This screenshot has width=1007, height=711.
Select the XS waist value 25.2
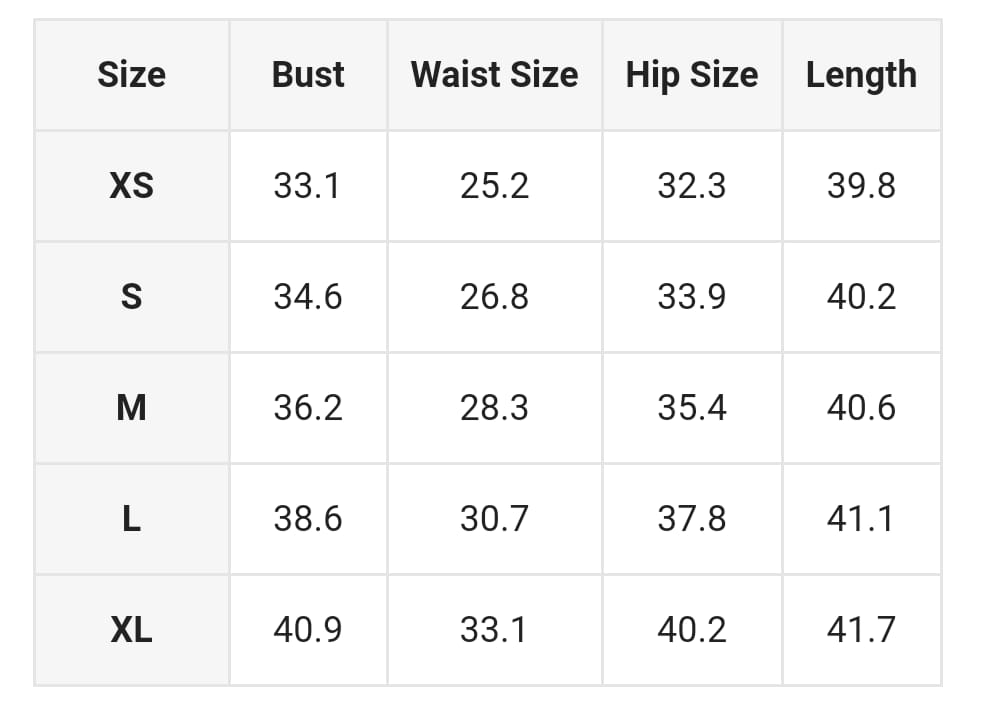coord(494,186)
